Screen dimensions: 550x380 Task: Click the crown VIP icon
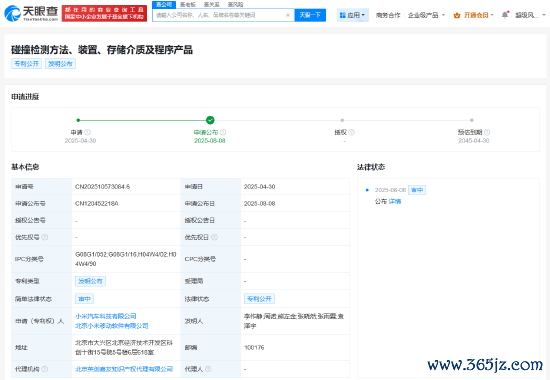click(457, 15)
